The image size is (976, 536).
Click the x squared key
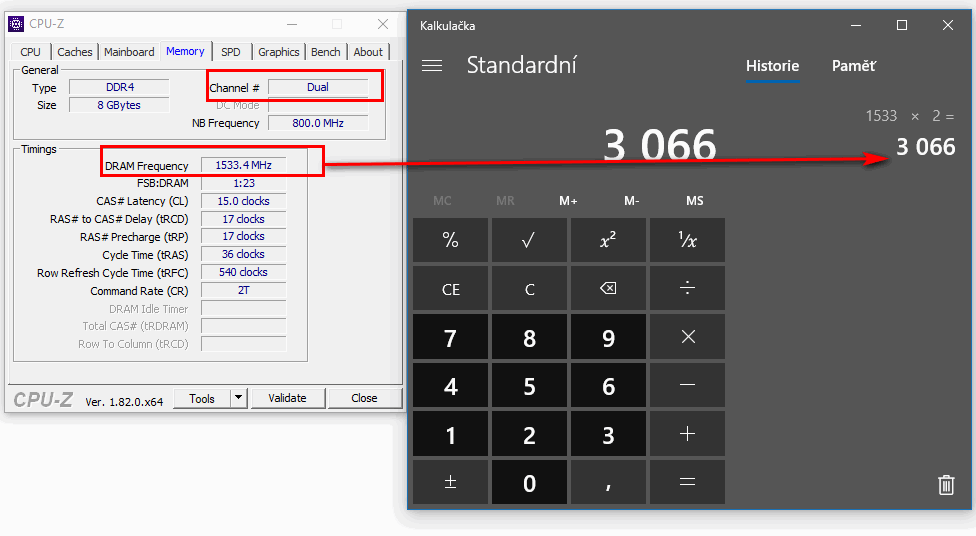[x=608, y=240]
